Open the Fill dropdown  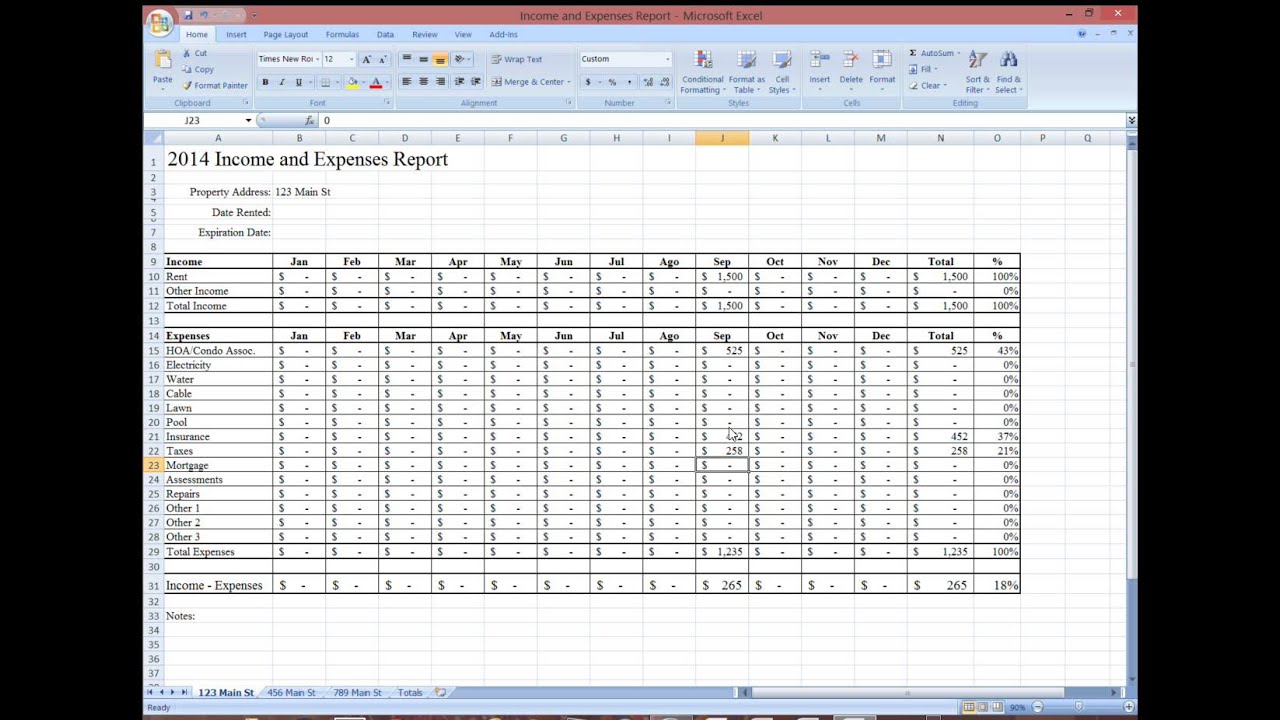pyautogui.click(x=924, y=69)
